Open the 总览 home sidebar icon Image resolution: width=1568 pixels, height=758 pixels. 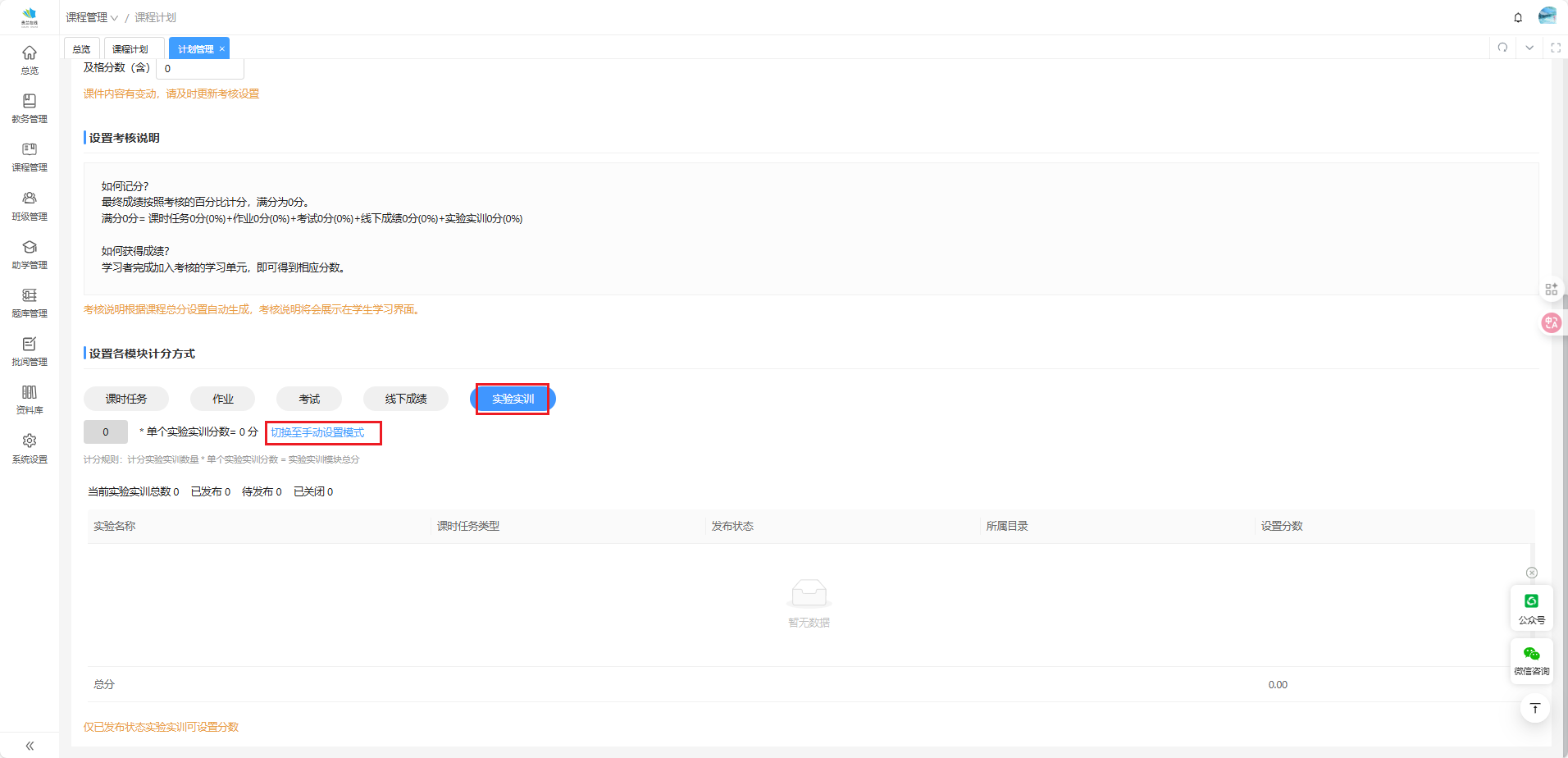coord(30,59)
